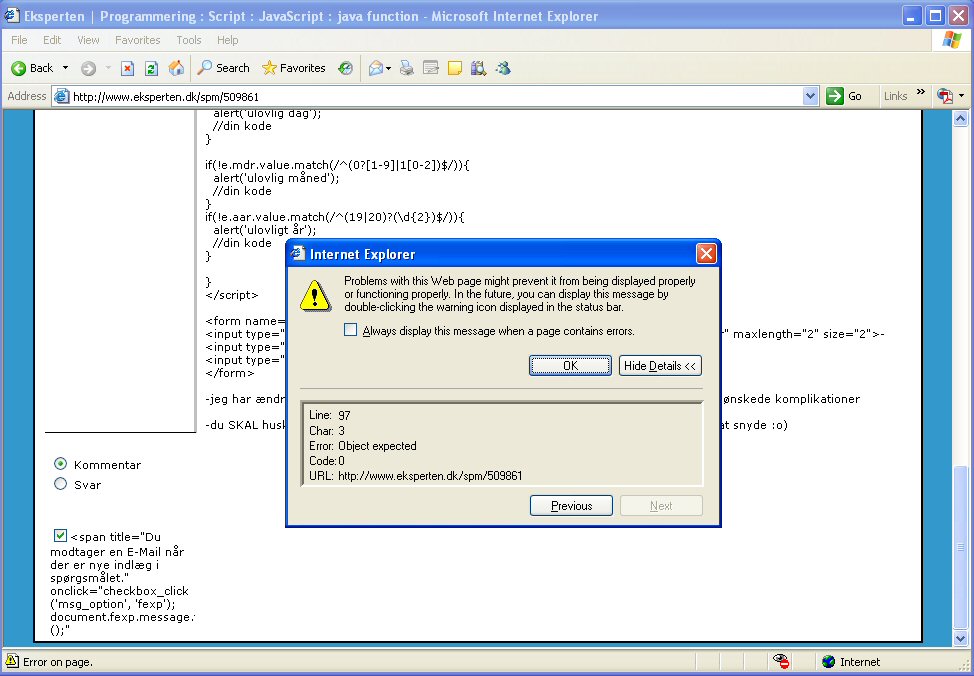Click the Previous error button
Image resolution: width=974 pixels, height=676 pixels.
(x=571, y=506)
